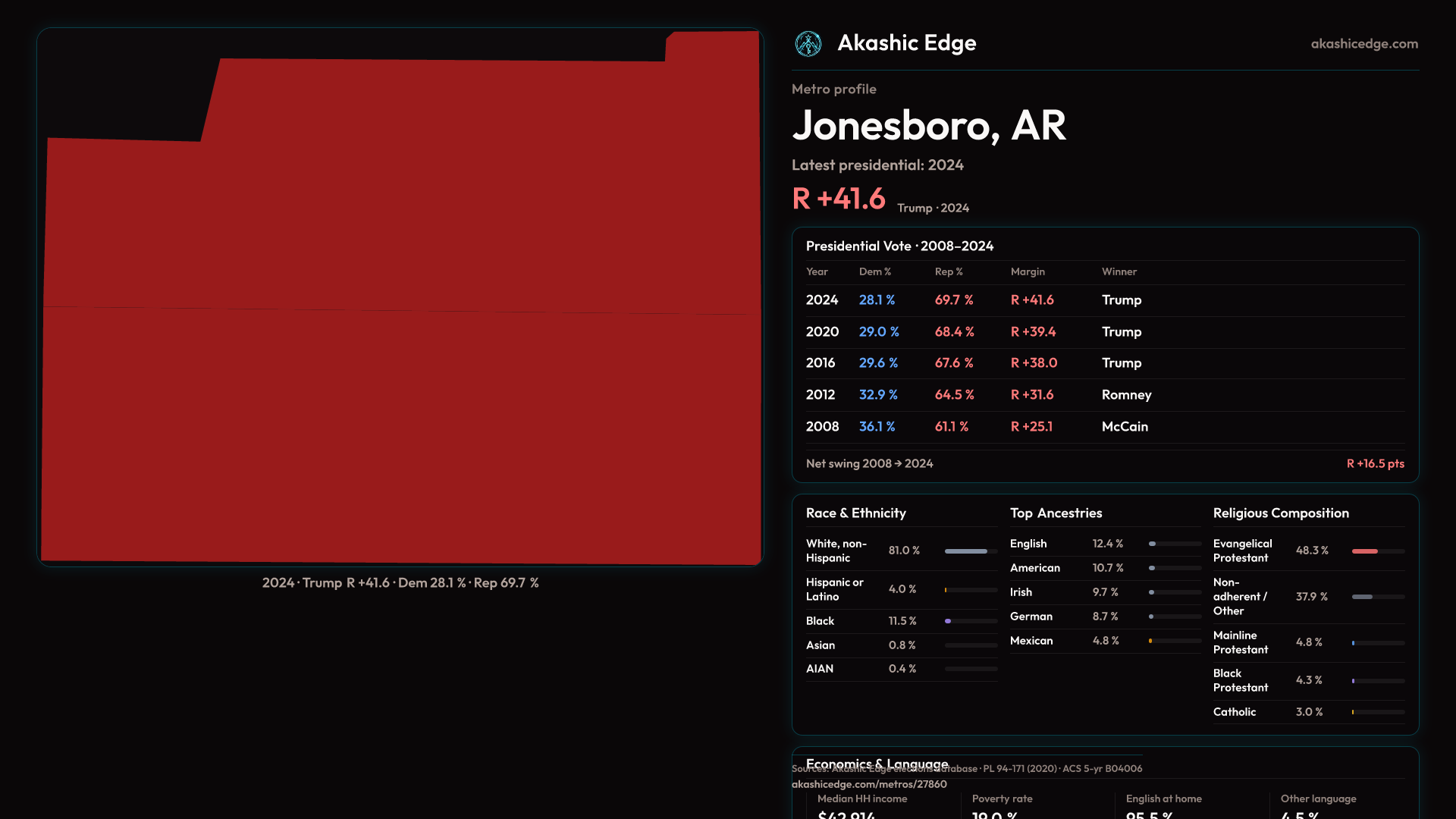Click the Top Ancestries section heading
Viewport: 1456px width, 819px height.
[1056, 513]
